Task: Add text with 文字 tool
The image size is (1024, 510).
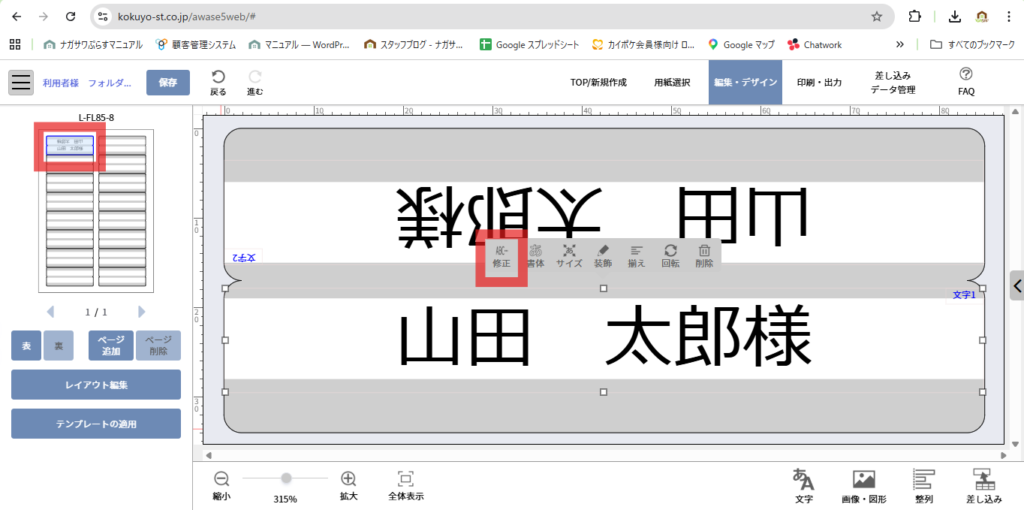Action: [x=803, y=485]
